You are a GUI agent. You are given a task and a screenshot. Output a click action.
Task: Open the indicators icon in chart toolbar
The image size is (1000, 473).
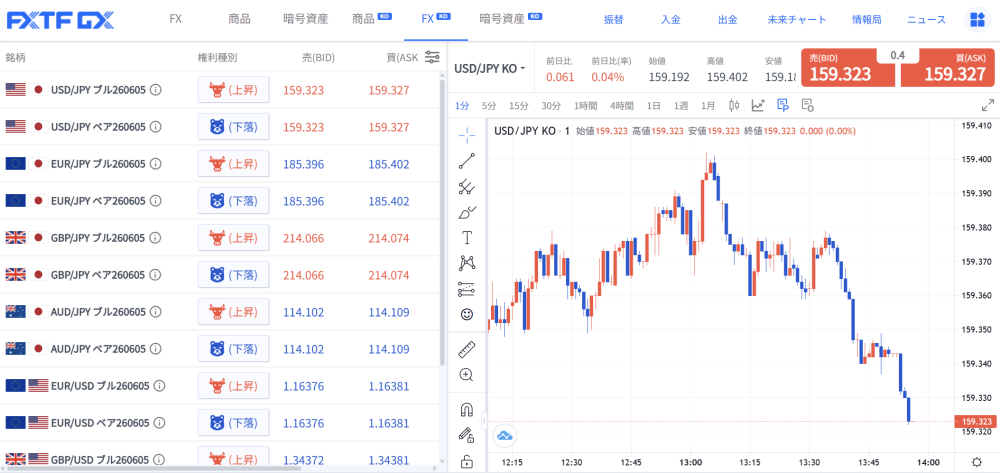(x=758, y=106)
